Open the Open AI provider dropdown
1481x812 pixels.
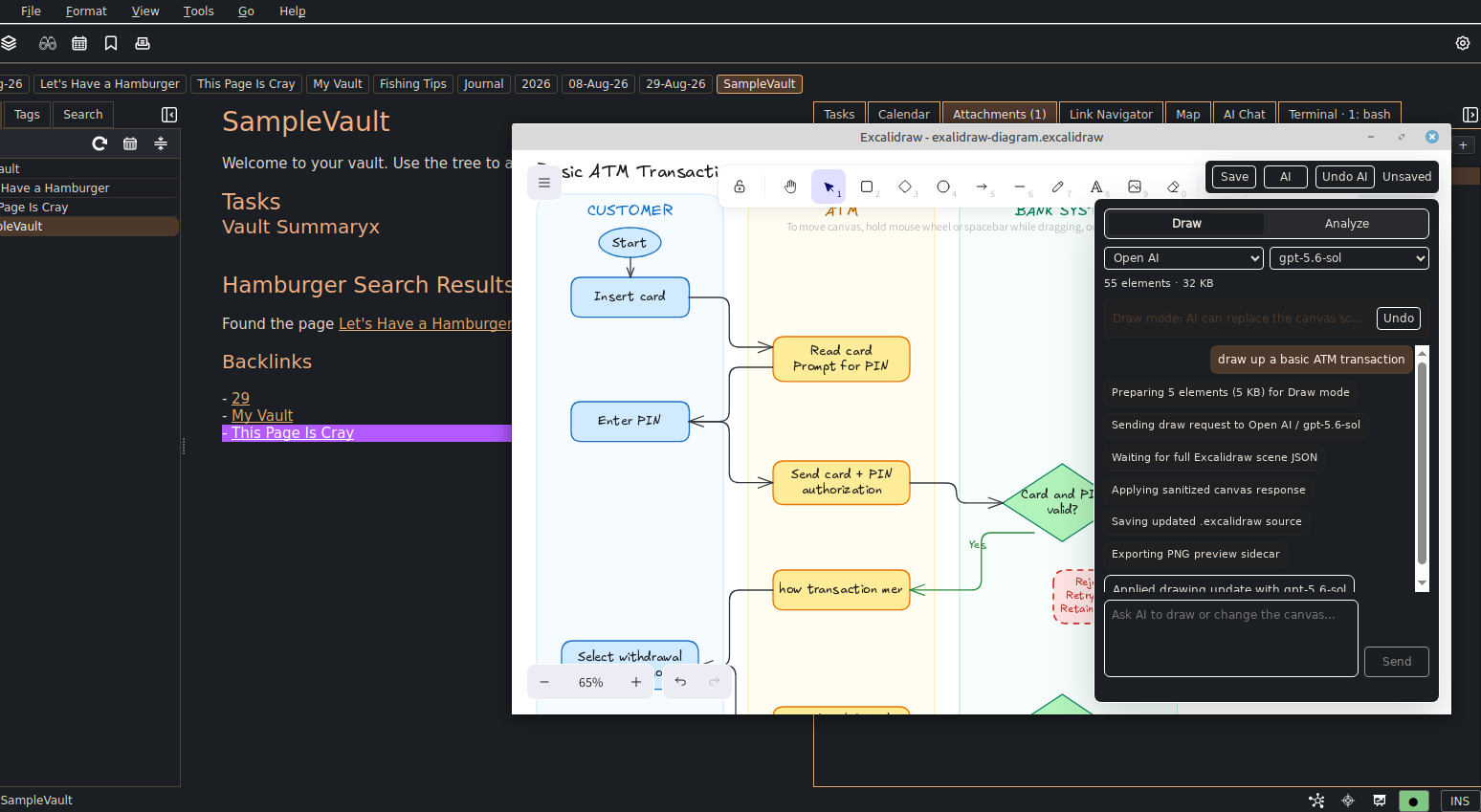pos(1183,258)
